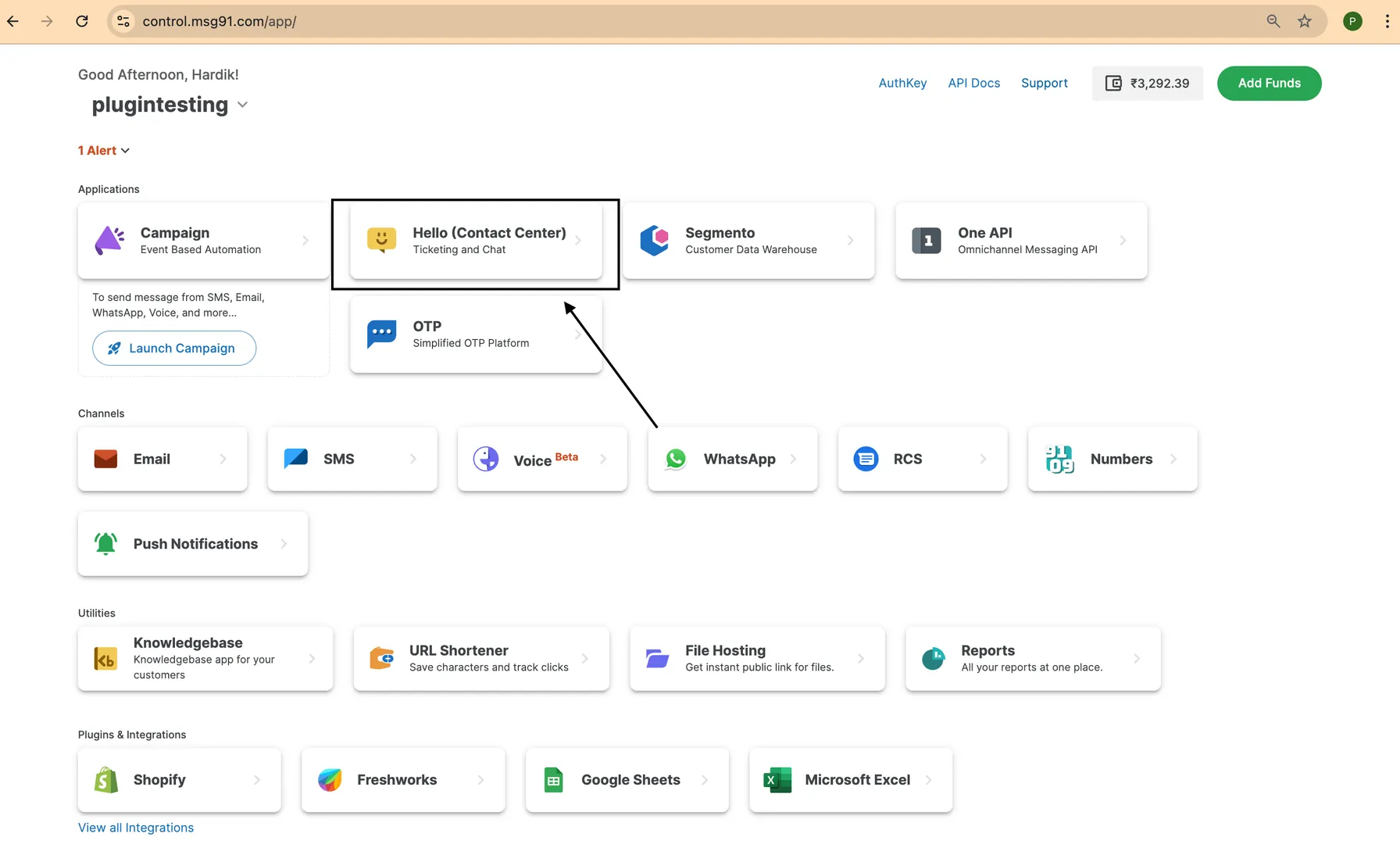Image resolution: width=1400 pixels, height=844 pixels.
Task: Click the chevron on Hello card
Action: click(578, 241)
